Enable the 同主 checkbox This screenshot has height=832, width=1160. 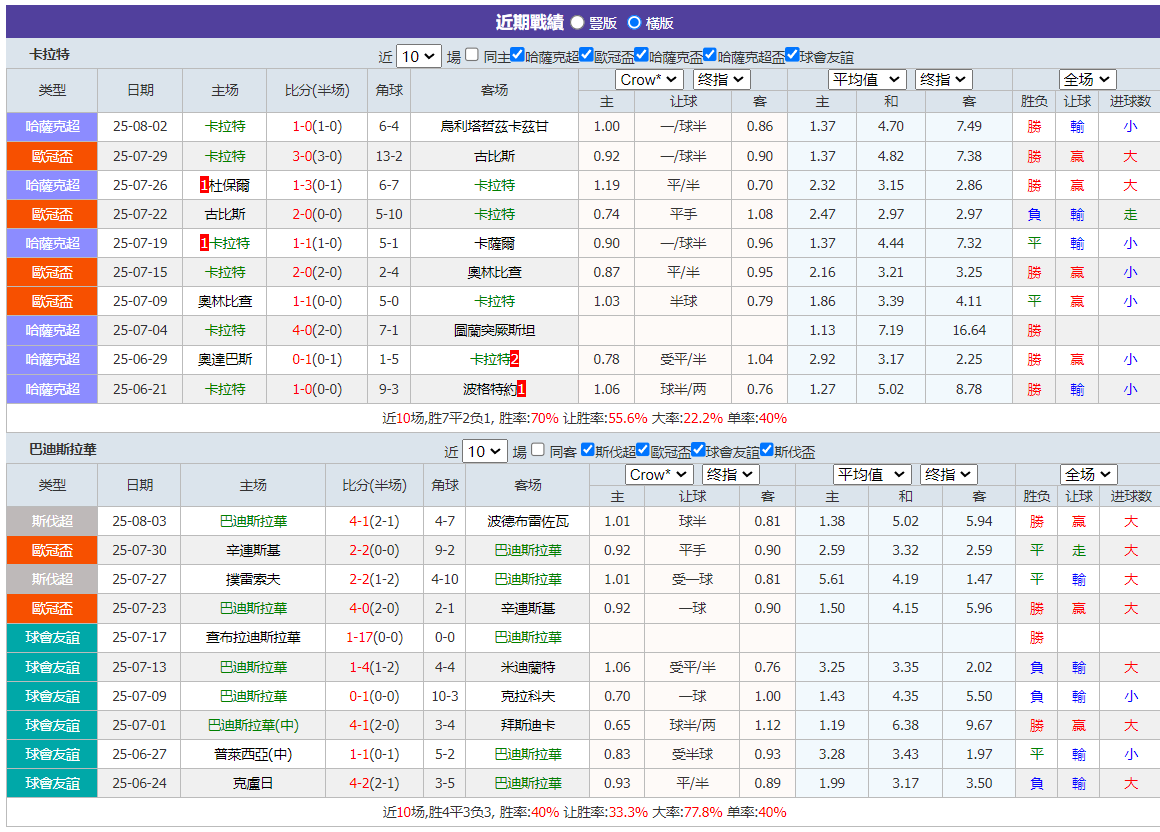[470, 55]
